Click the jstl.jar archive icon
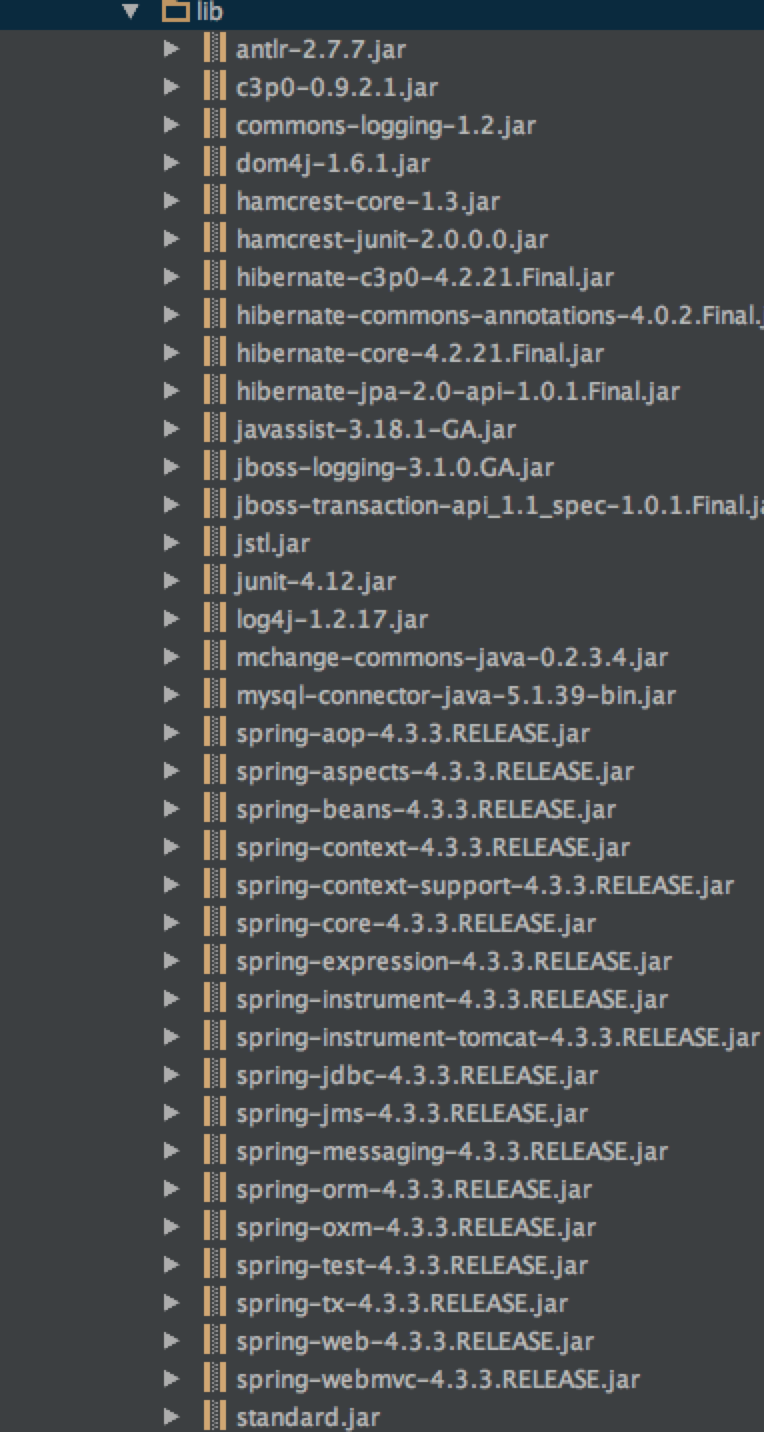The height and width of the screenshot is (1432, 764). 214,542
